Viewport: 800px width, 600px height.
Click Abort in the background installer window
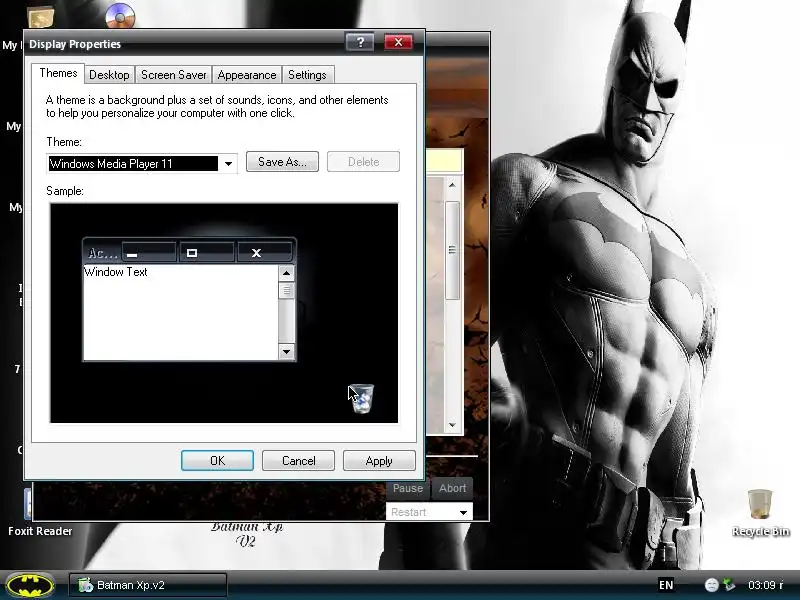pos(453,488)
